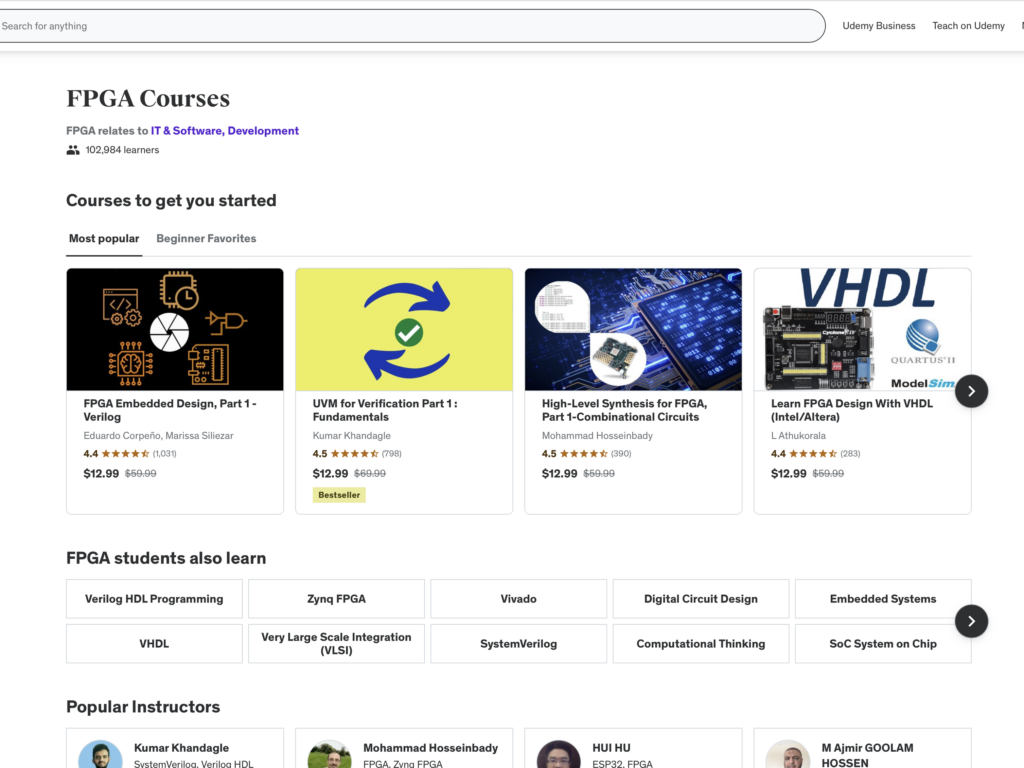Click the Embedded Systems topic button
Screen dimensions: 1024x768
point(882,599)
